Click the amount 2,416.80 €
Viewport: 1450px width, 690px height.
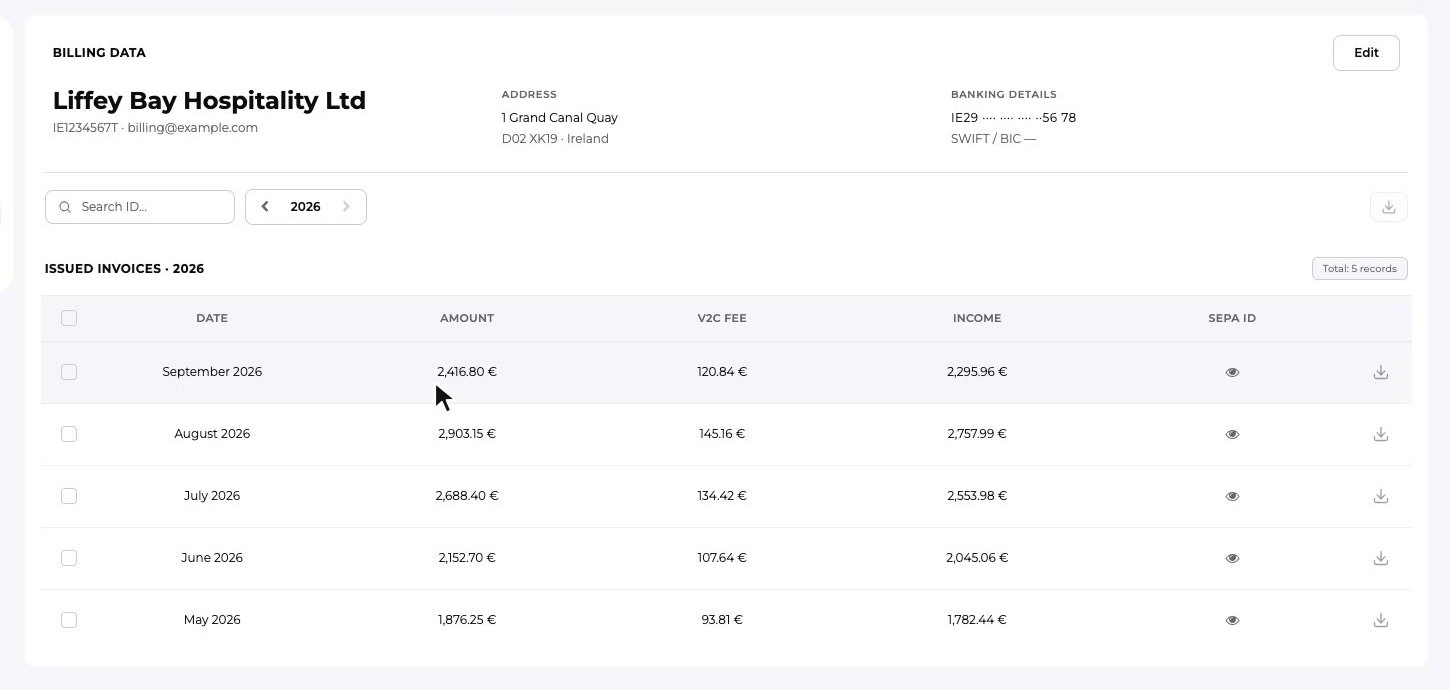(467, 372)
